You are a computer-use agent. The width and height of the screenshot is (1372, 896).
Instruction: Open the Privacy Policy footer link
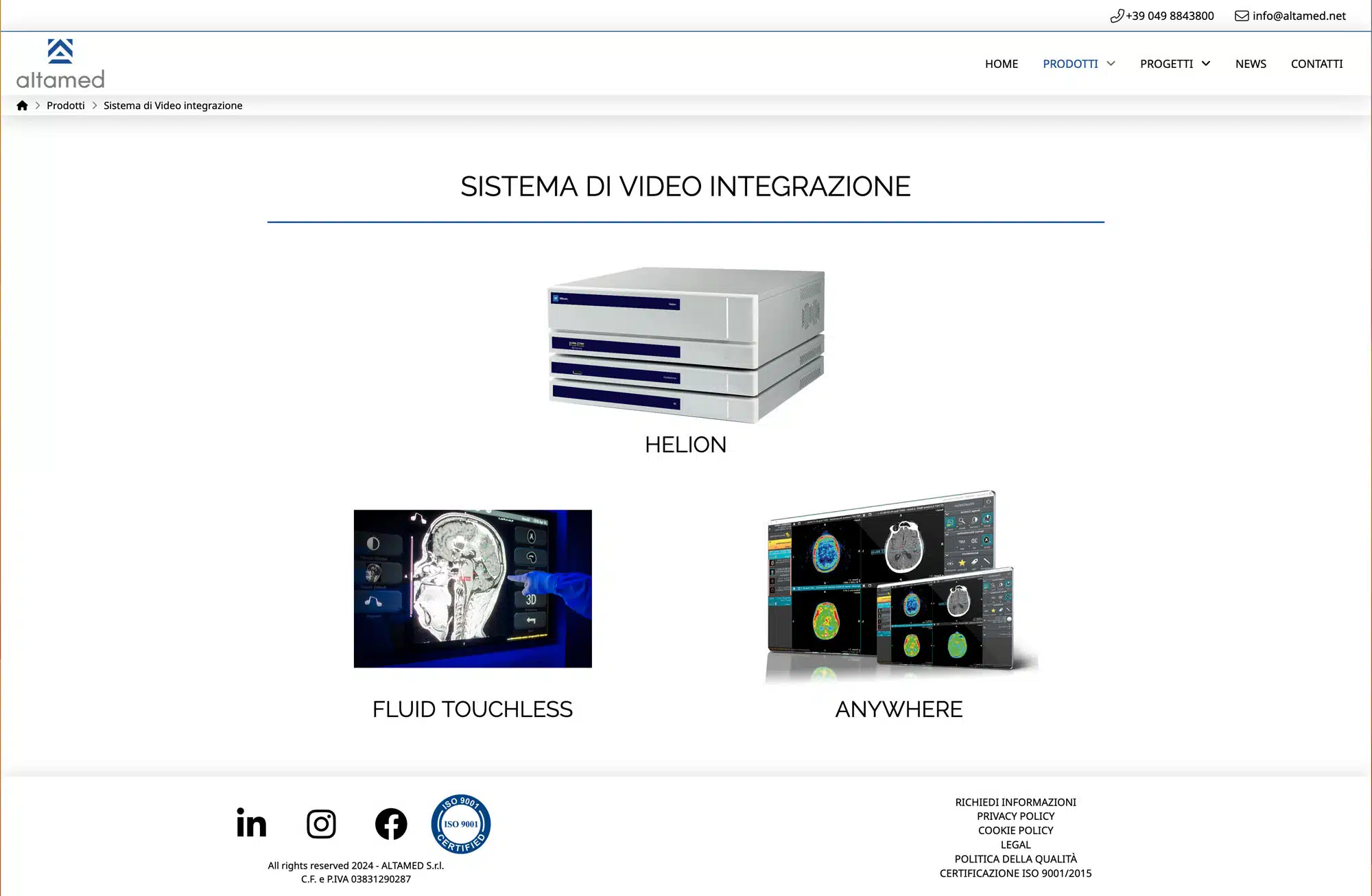1015,816
